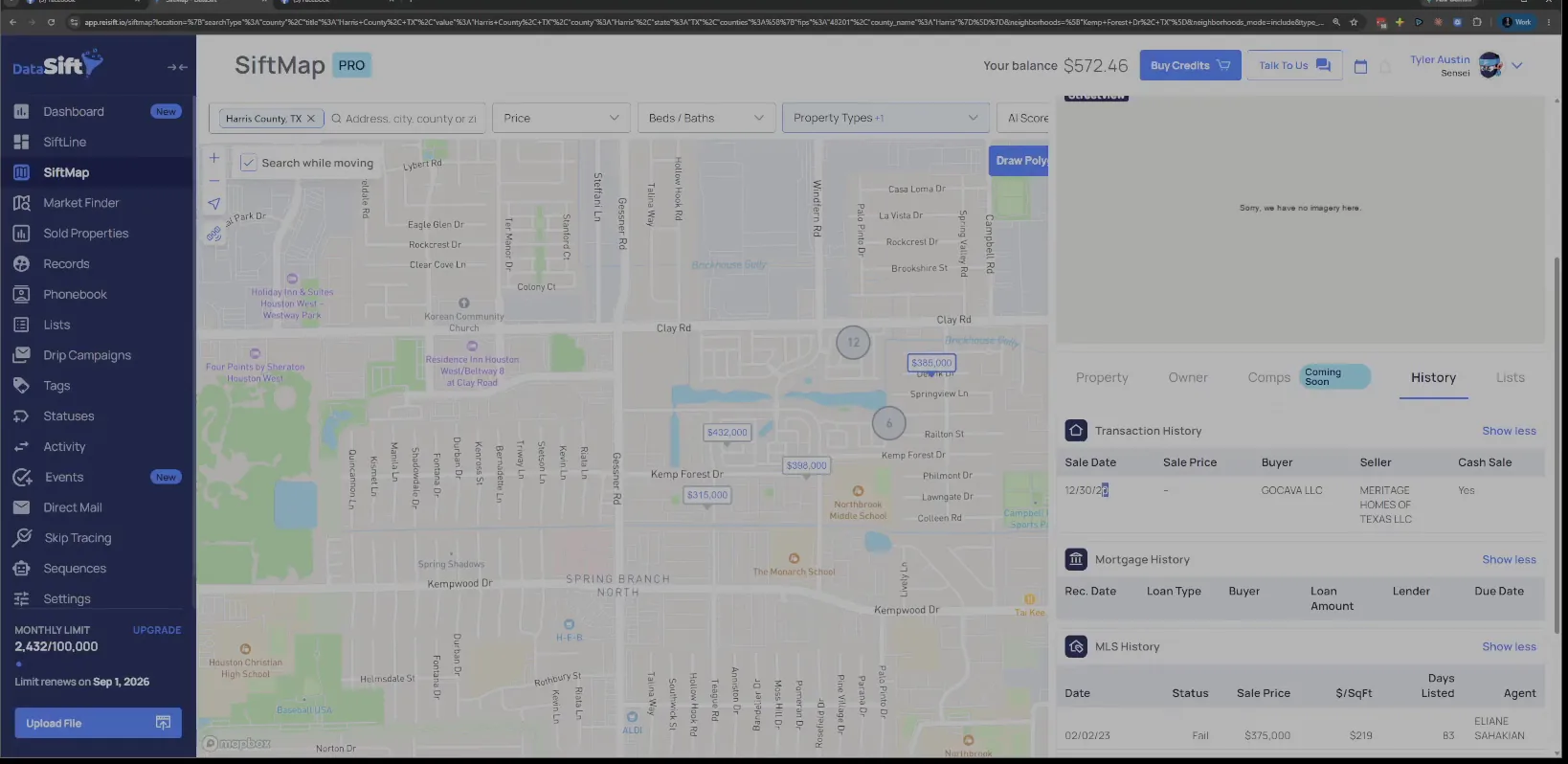This screenshot has height=764, width=1568.
Task: Switch to the Owner tab
Action: [1188, 378]
